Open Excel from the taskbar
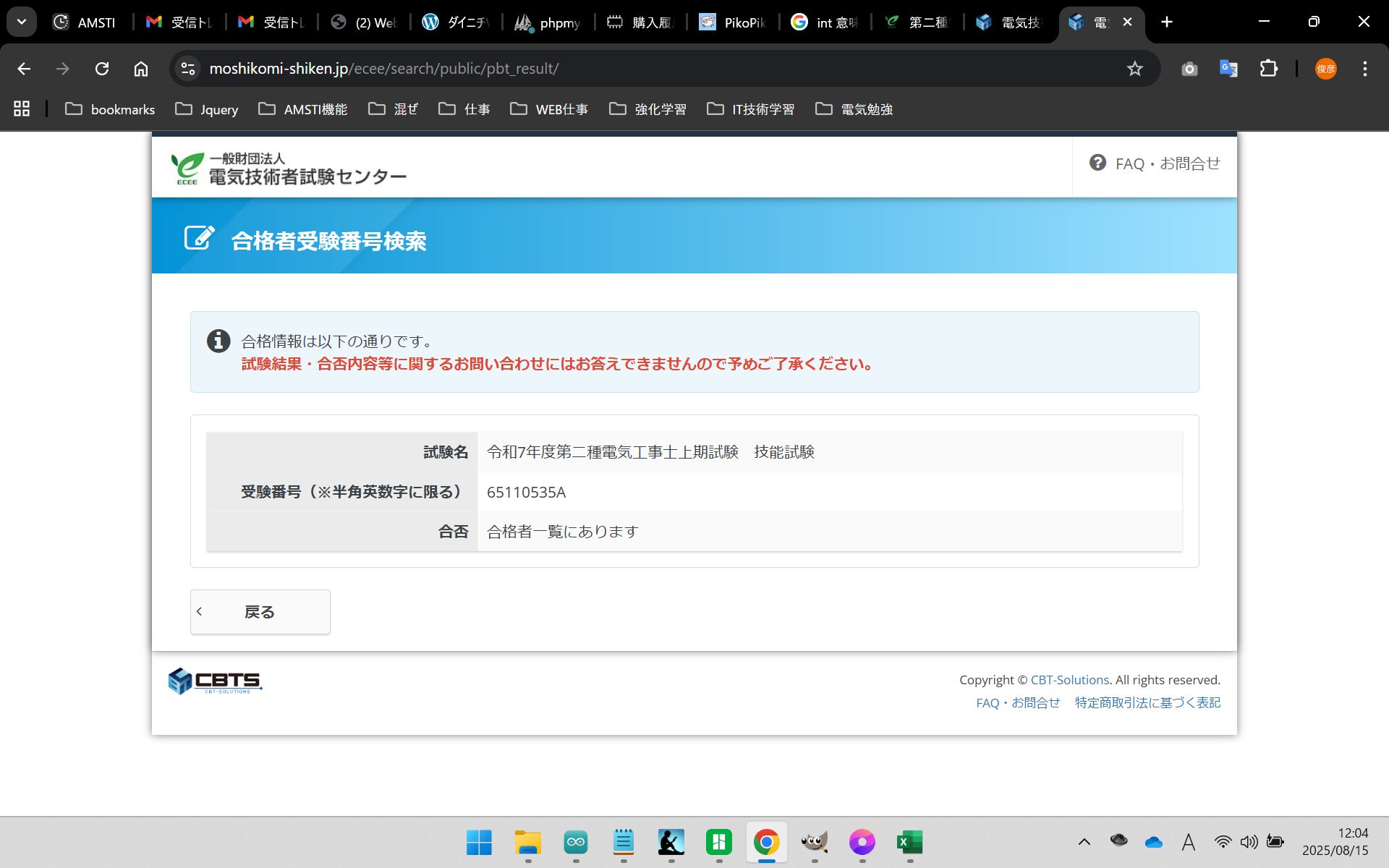 [909, 842]
